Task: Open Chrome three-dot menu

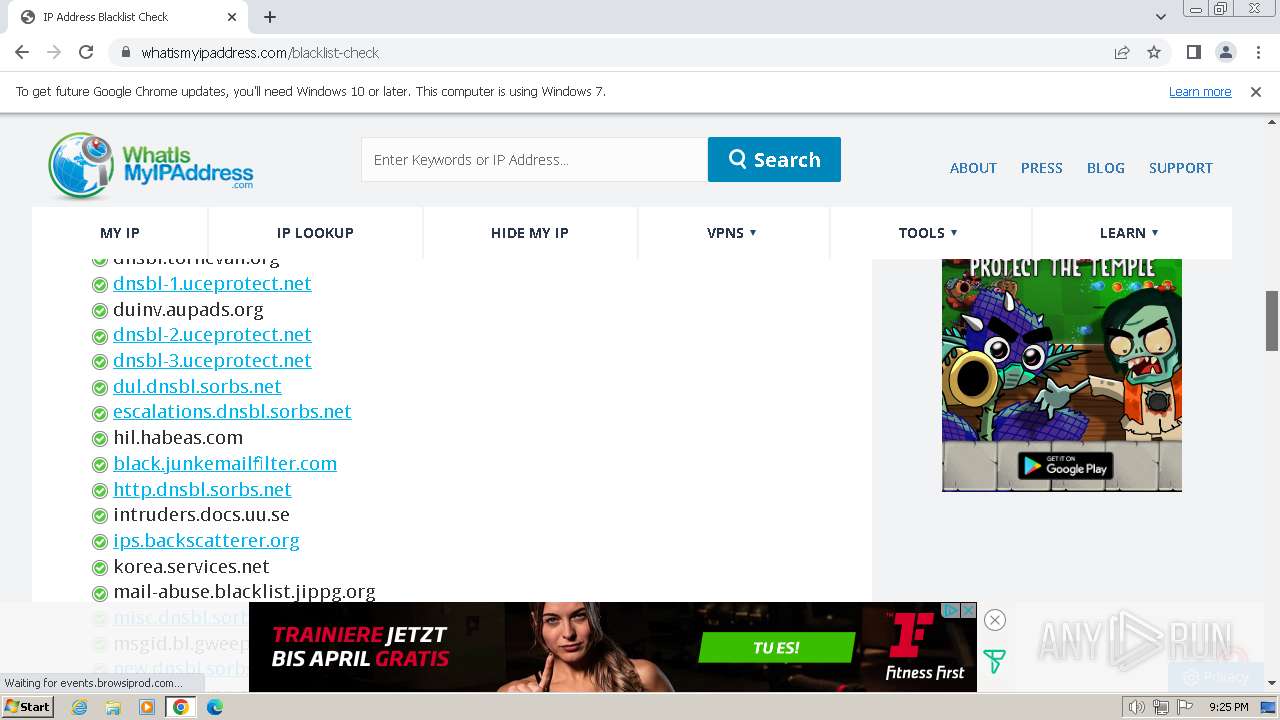Action: click(x=1257, y=52)
